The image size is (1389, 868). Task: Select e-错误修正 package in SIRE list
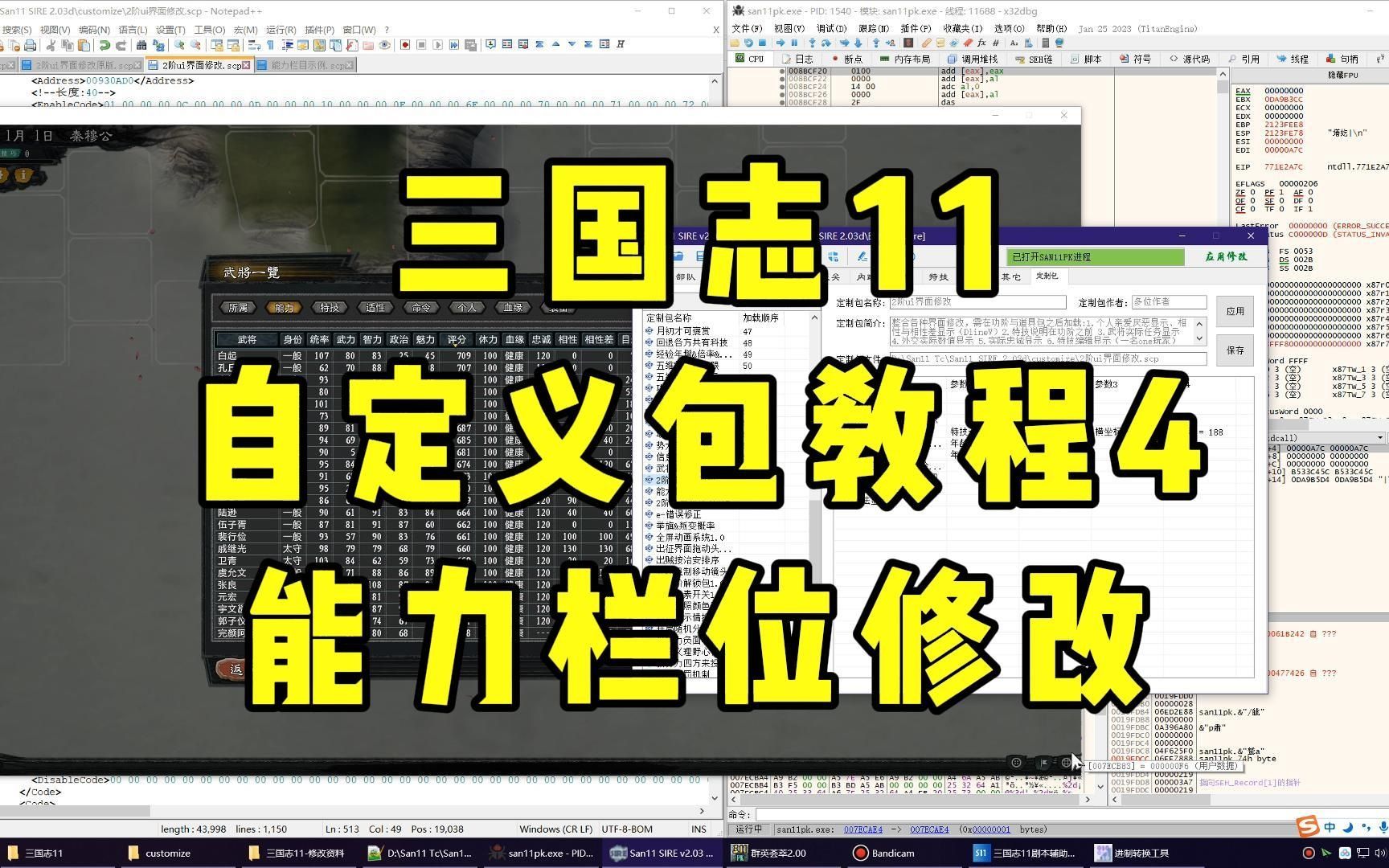678,514
